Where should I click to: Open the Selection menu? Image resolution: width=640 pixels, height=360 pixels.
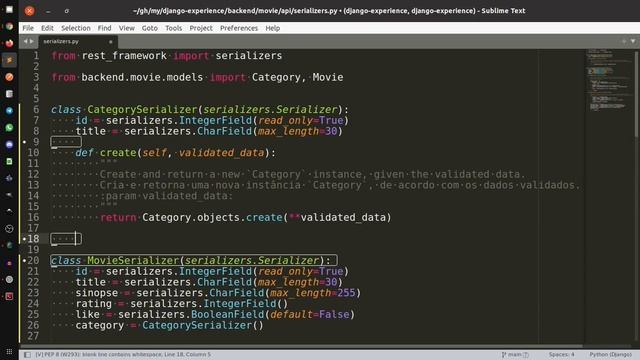point(76,28)
